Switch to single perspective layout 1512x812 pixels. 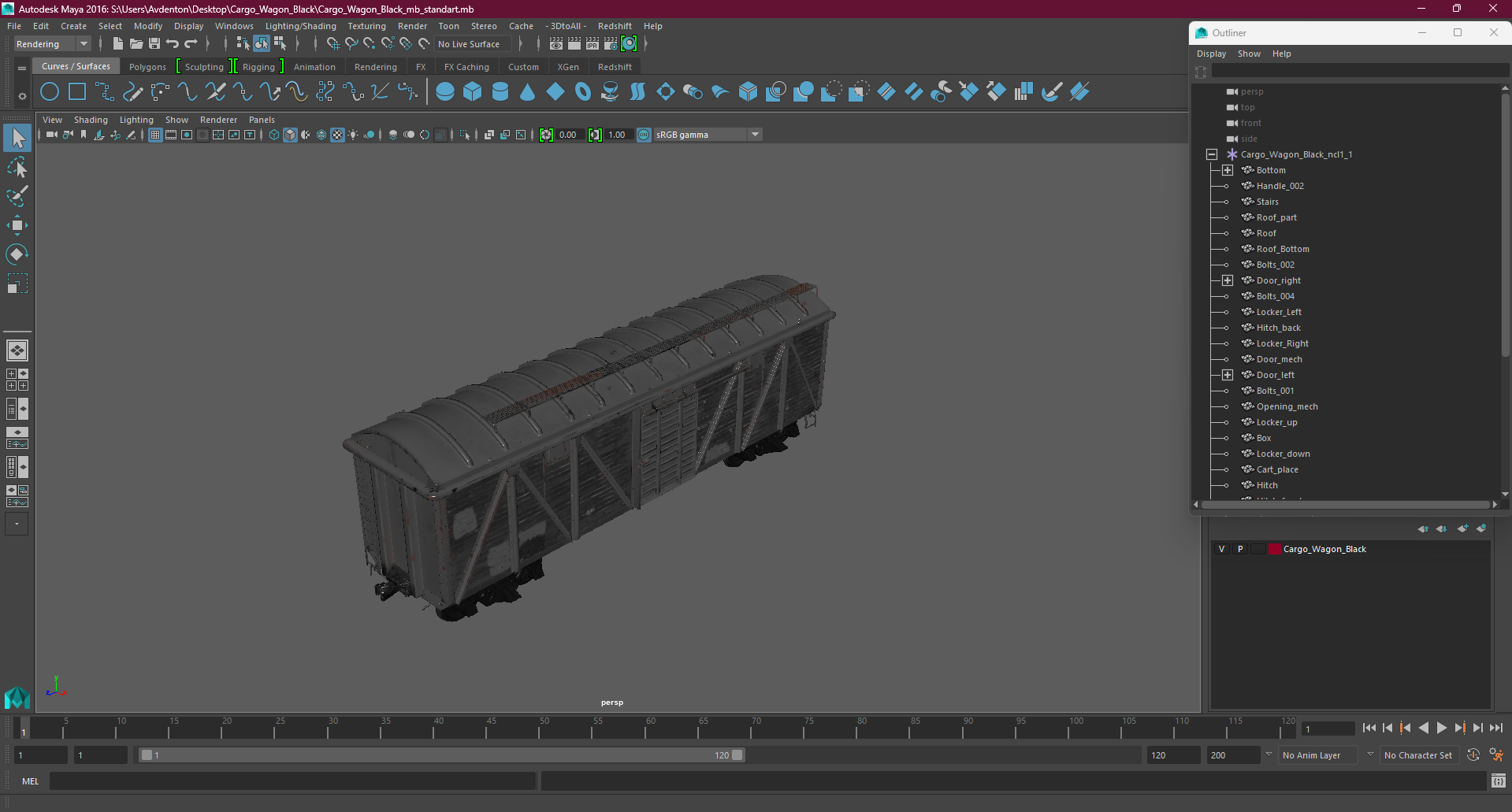(17, 350)
